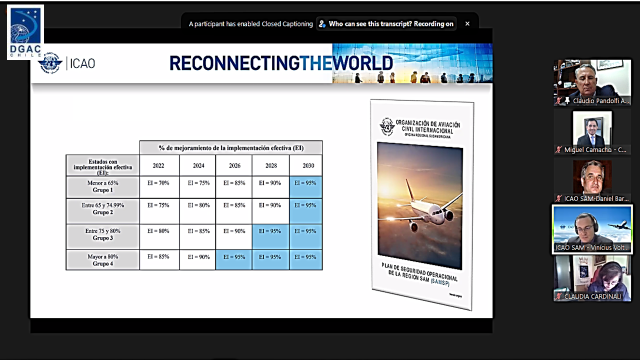Viewport: 640px width, 360px height.
Task: Click the pin icon on Claudio Pandolfi's tile
Action: pos(567,100)
